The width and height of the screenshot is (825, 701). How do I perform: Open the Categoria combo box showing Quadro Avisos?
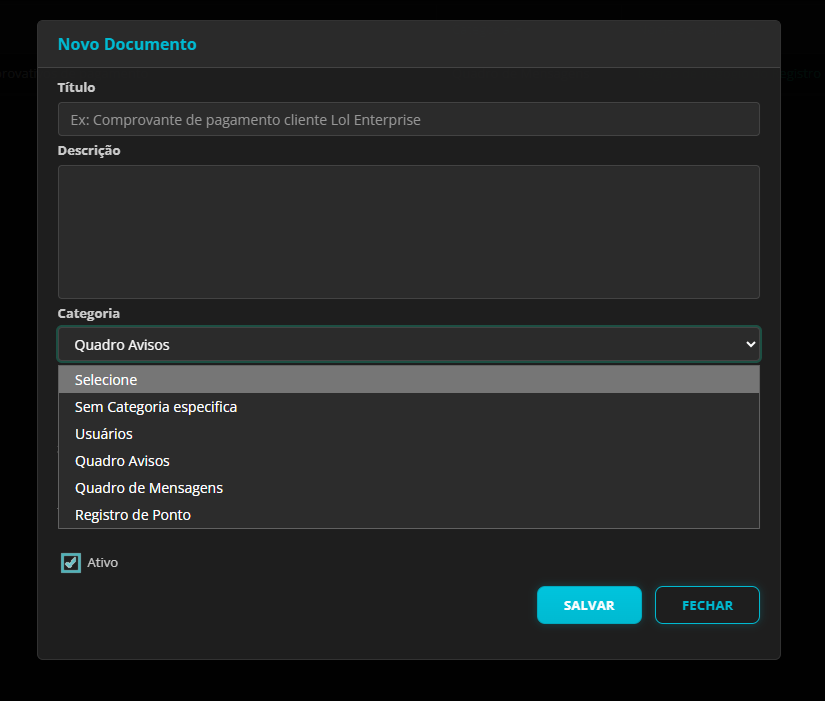(400, 344)
